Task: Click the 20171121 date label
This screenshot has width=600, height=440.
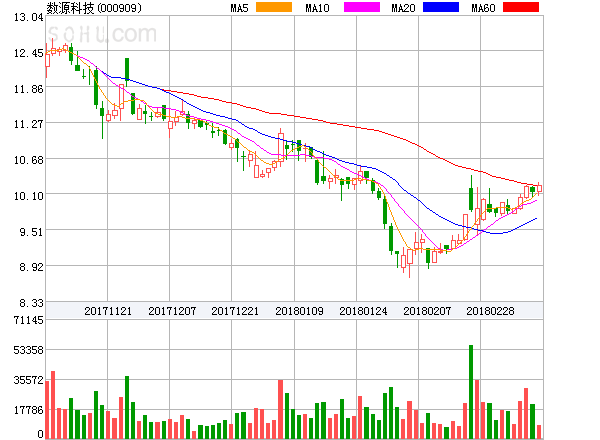Action: 108,311
